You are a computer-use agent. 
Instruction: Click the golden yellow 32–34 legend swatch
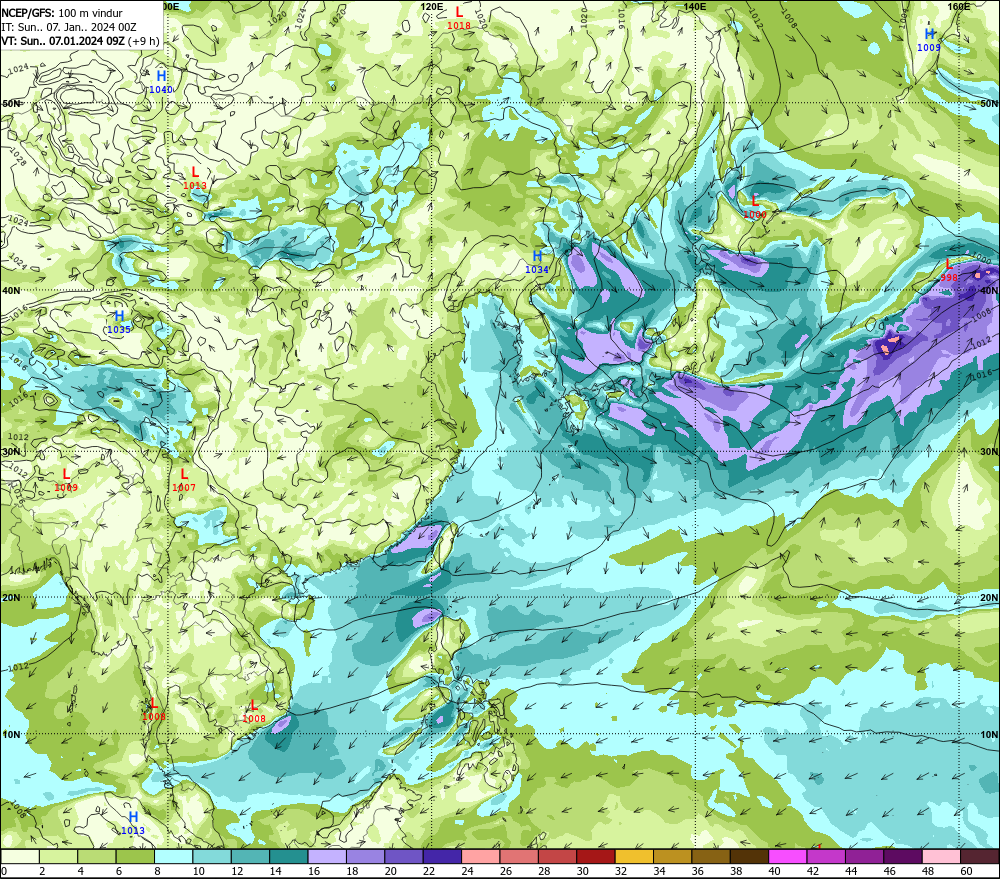(634, 856)
